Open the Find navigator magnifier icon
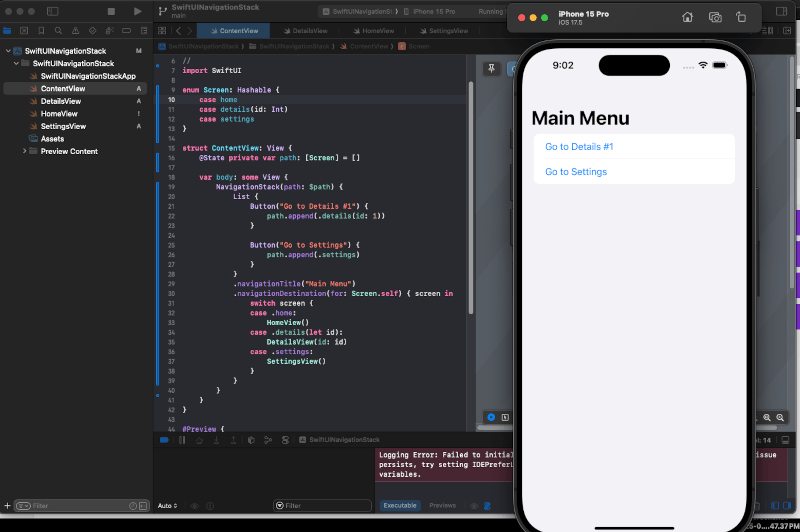This screenshot has width=800, height=532. point(58,31)
